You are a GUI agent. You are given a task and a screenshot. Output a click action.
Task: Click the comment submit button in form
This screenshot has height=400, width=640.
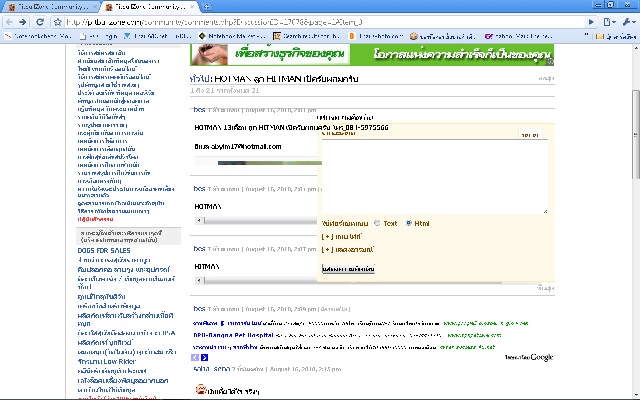348,269
